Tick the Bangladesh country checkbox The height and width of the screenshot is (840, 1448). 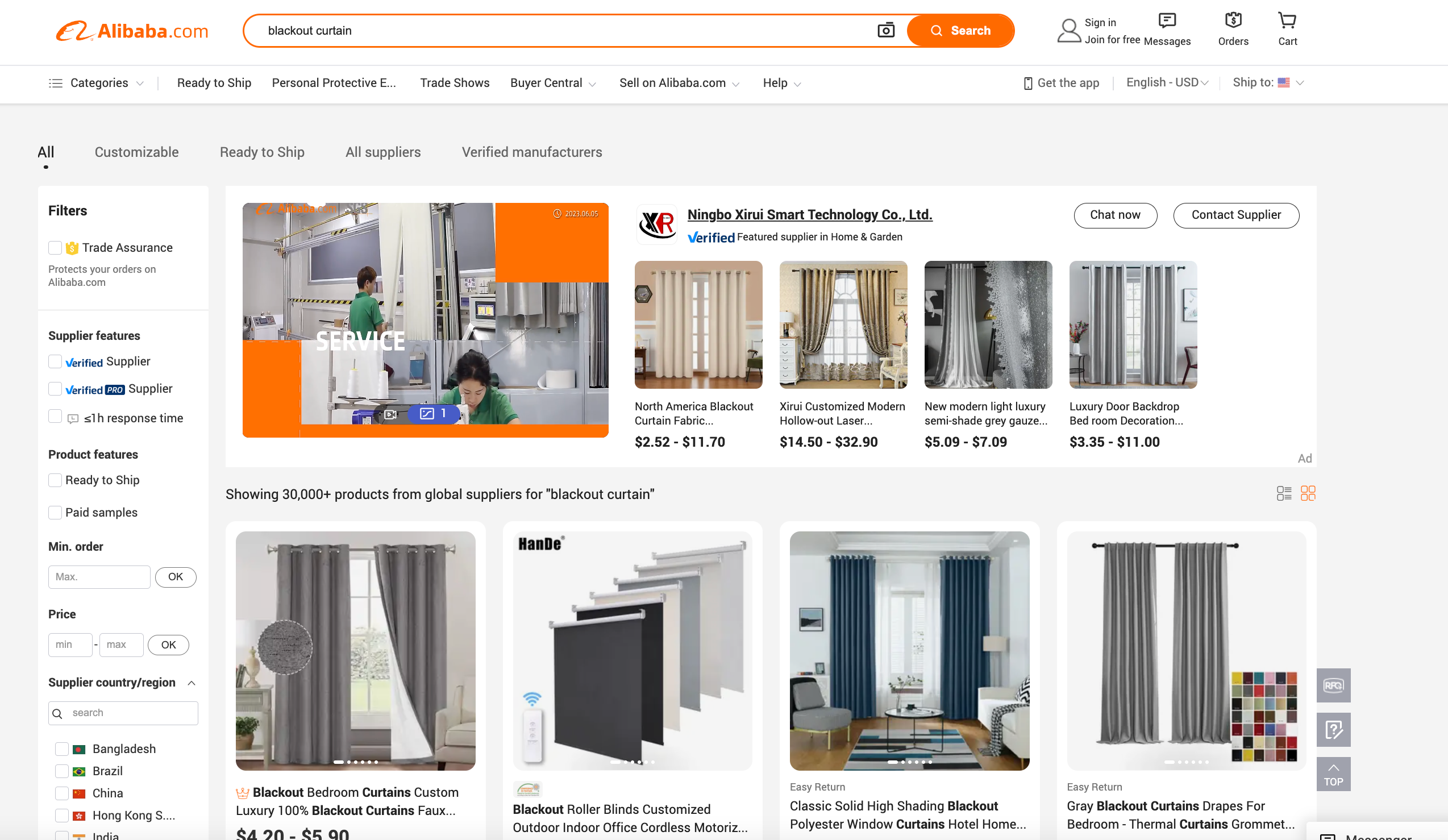click(62, 749)
